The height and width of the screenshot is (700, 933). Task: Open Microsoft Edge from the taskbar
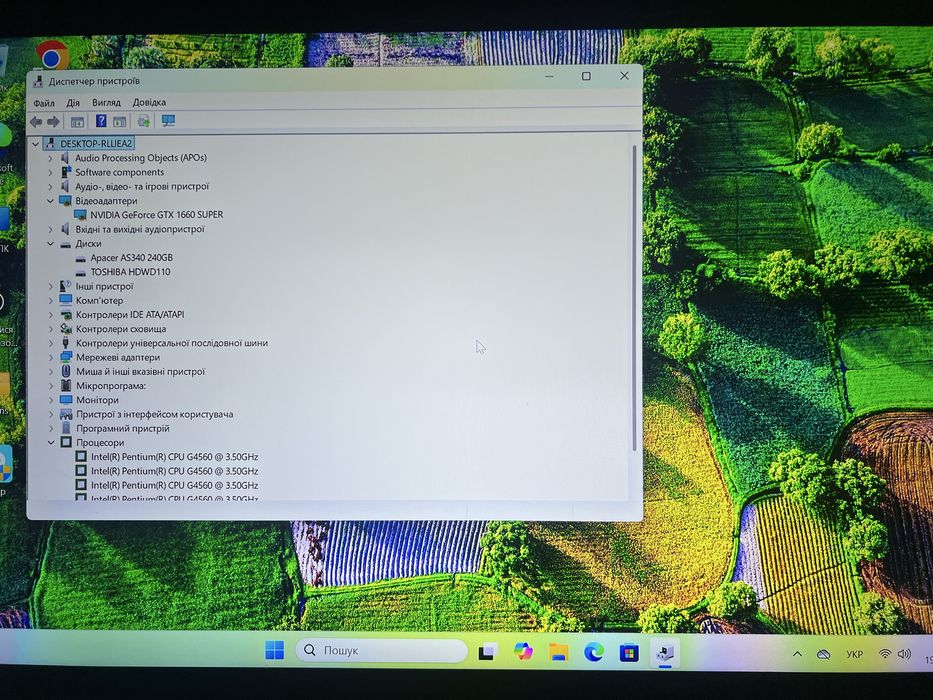coord(594,652)
